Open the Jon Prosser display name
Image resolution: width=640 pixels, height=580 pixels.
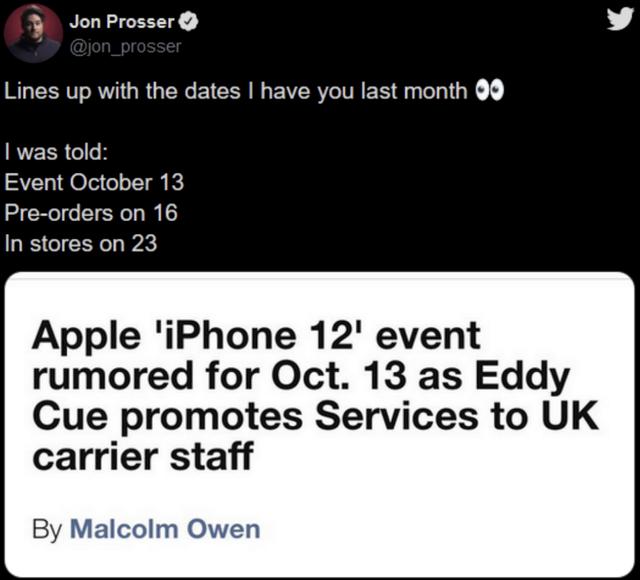point(122,22)
